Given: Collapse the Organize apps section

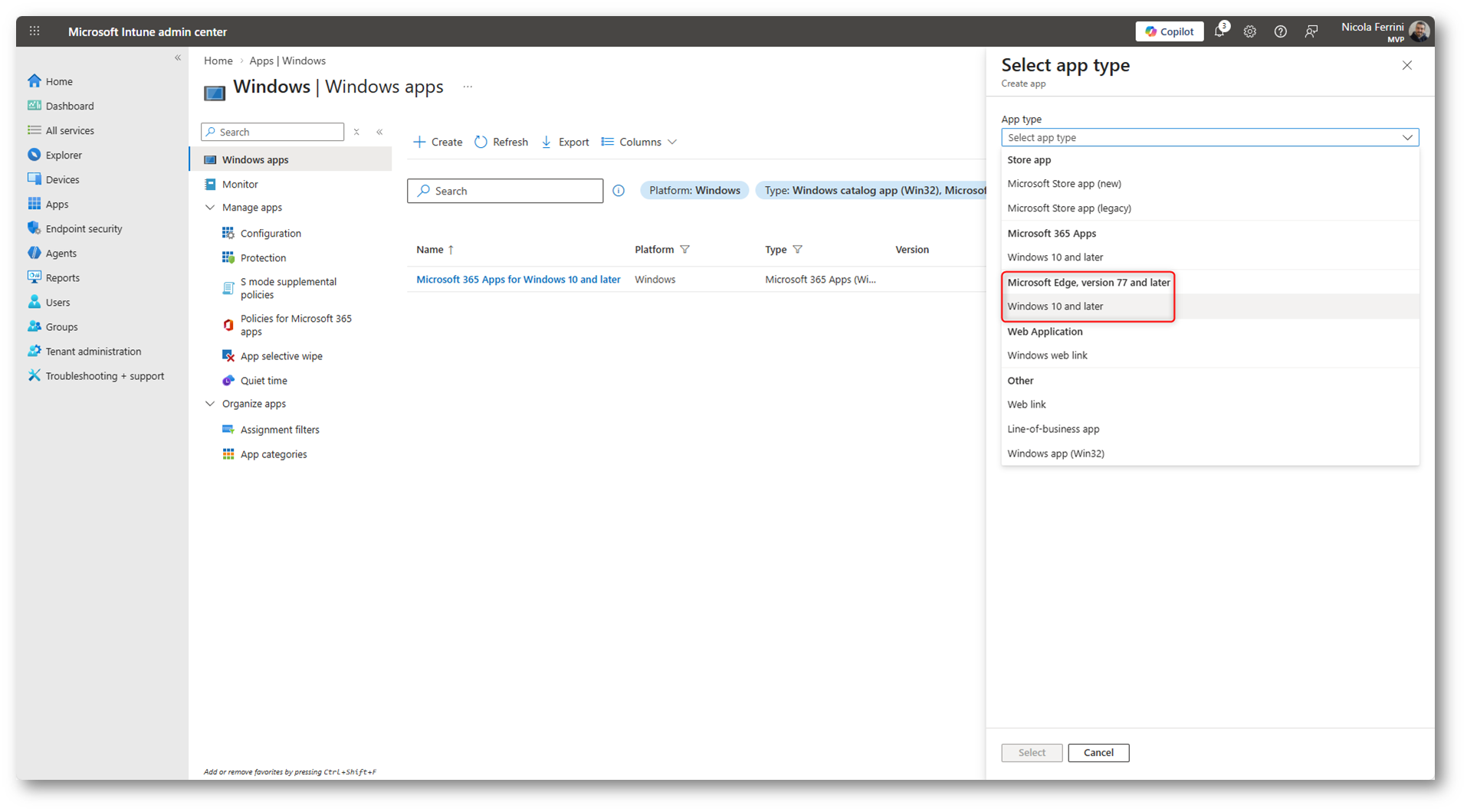Looking at the screenshot, I should [x=210, y=404].
